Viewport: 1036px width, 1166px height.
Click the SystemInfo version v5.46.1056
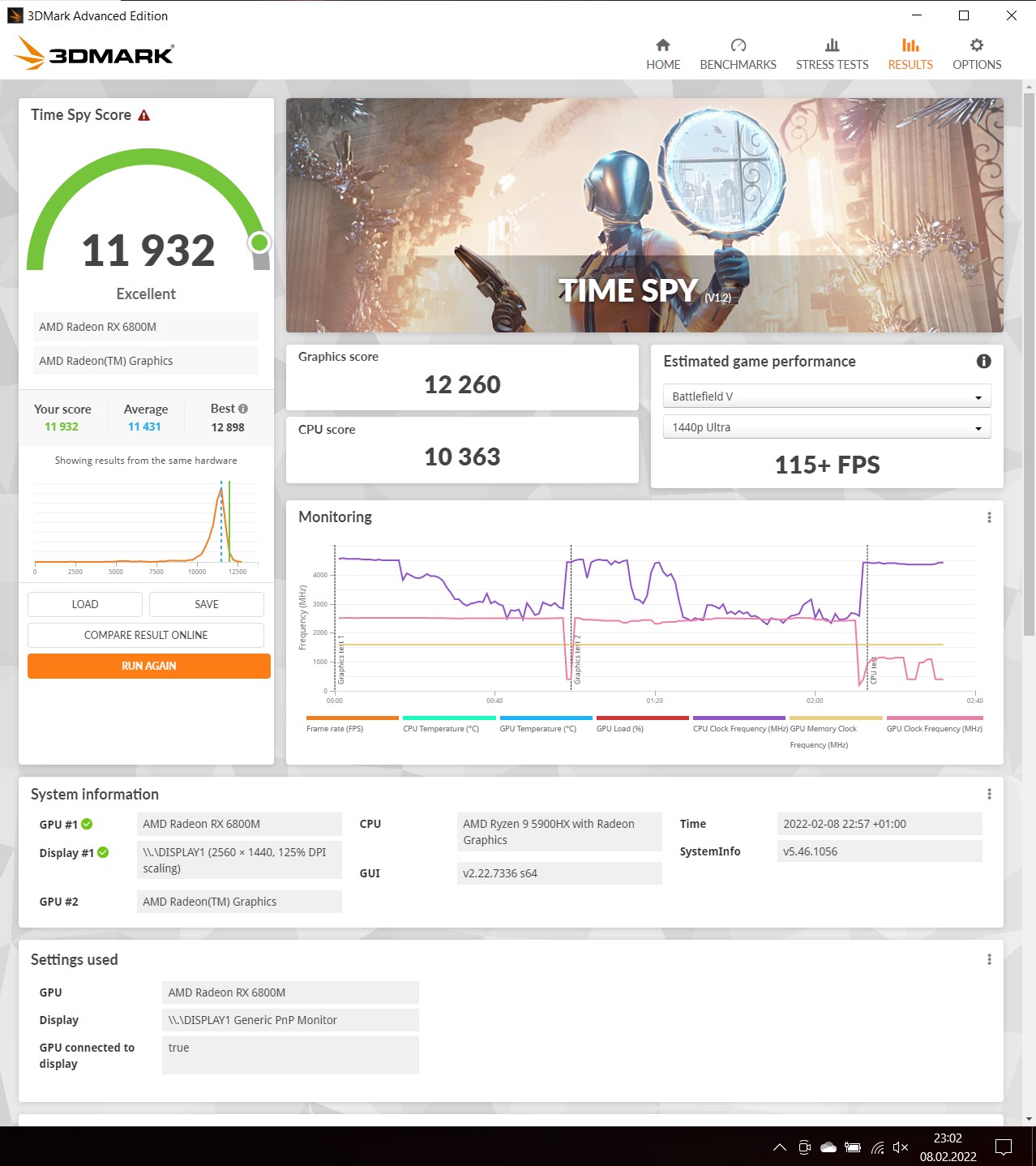(x=880, y=851)
